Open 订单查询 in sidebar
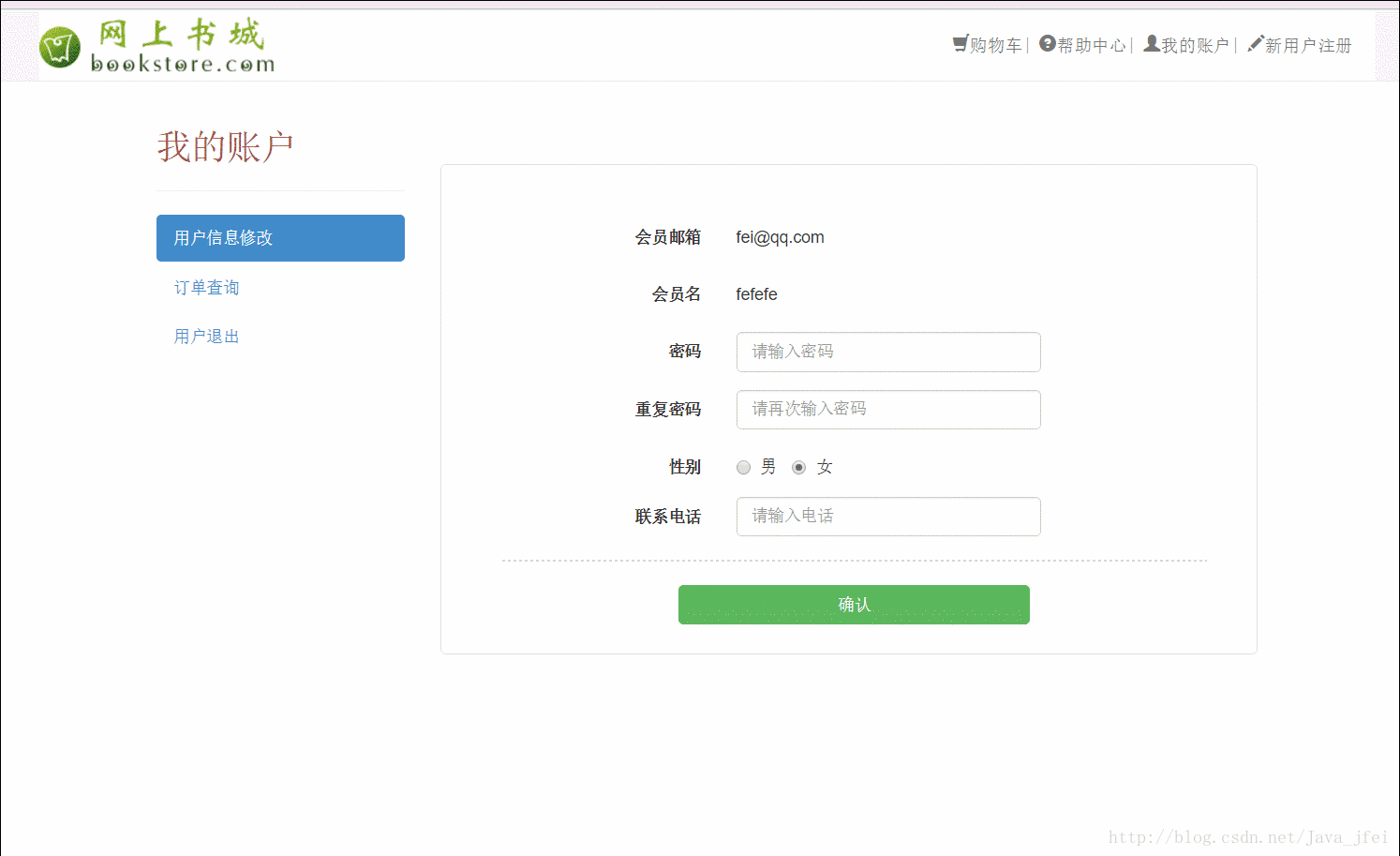Viewport: 1400px width, 856px height. pos(207,288)
